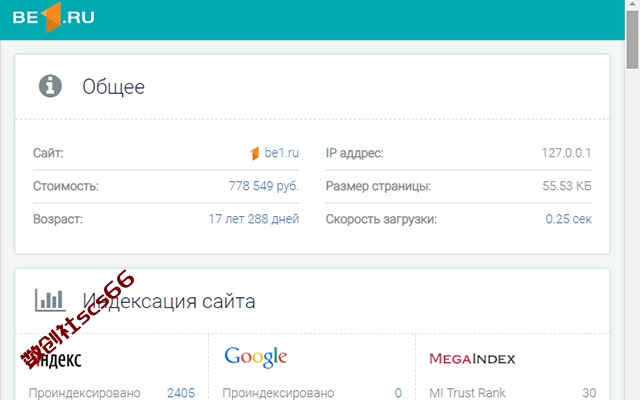Viewport: 640px width, 400px height.
Task: Open the be1.ru site link
Action: point(282,153)
